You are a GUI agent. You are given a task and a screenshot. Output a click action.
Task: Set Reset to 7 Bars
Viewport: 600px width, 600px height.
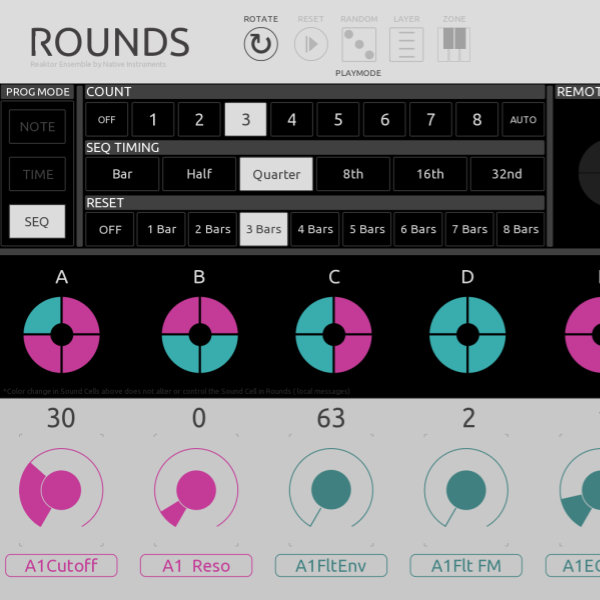[470, 229]
